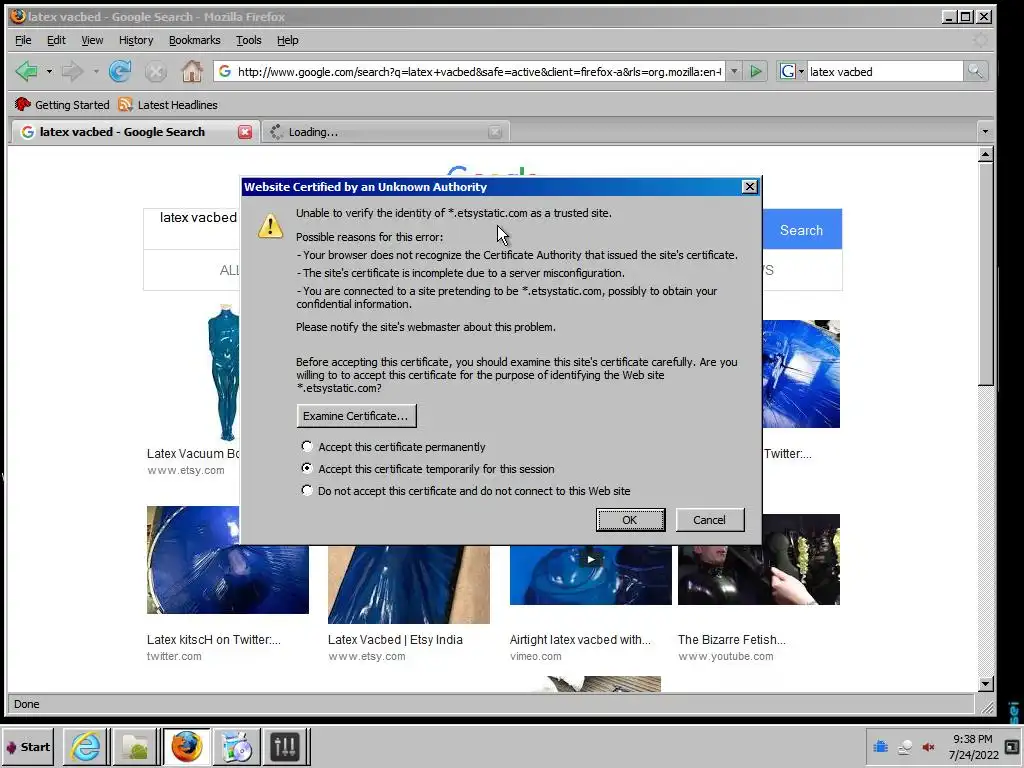
Task: Click the vimeo video thumbnail
Action: pyautogui.click(x=590, y=575)
